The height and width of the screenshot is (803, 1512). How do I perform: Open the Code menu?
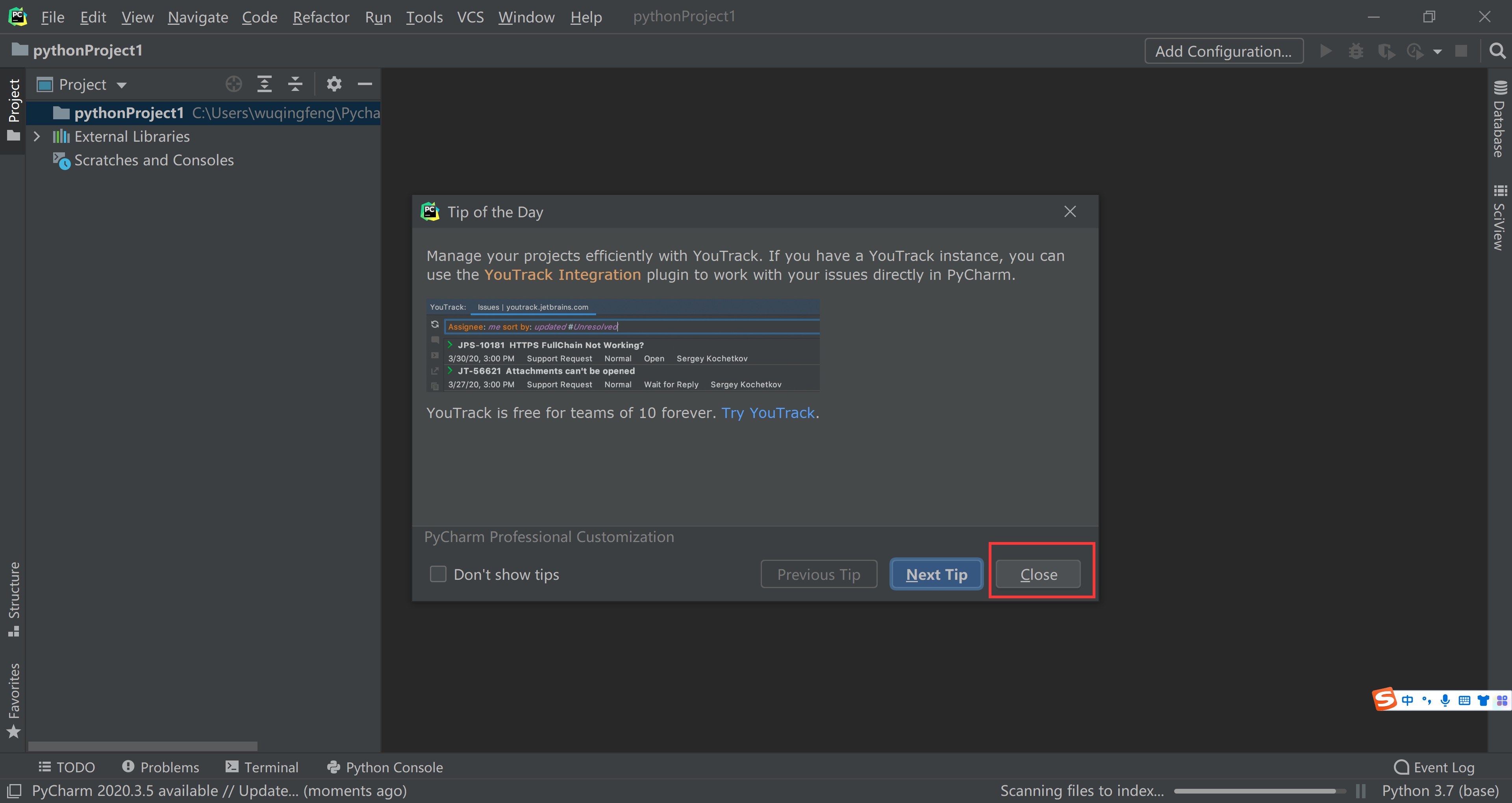point(259,17)
